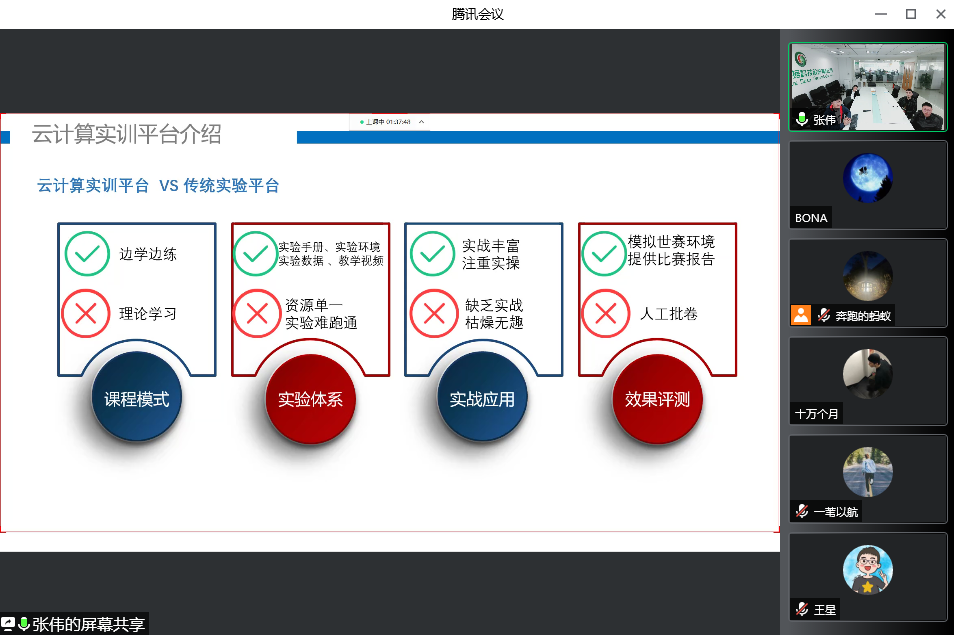Click the screen share icon in bottom-left corner

click(9, 624)
